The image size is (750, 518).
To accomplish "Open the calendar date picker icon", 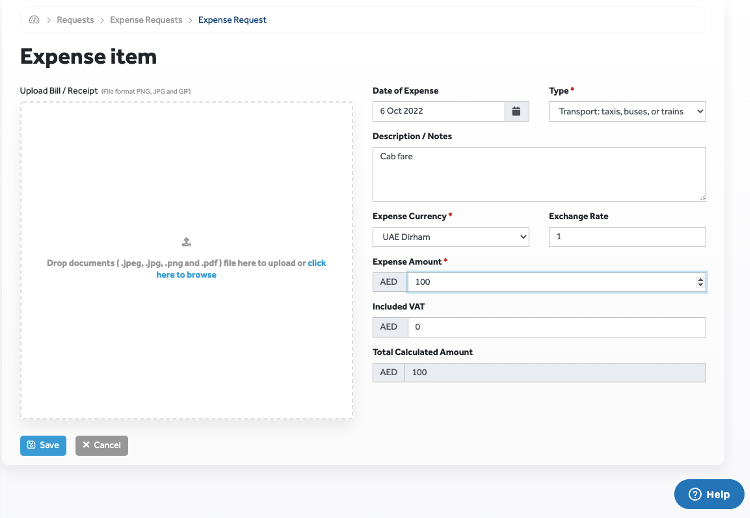I will pyautogui.click(x=516, y=111).
